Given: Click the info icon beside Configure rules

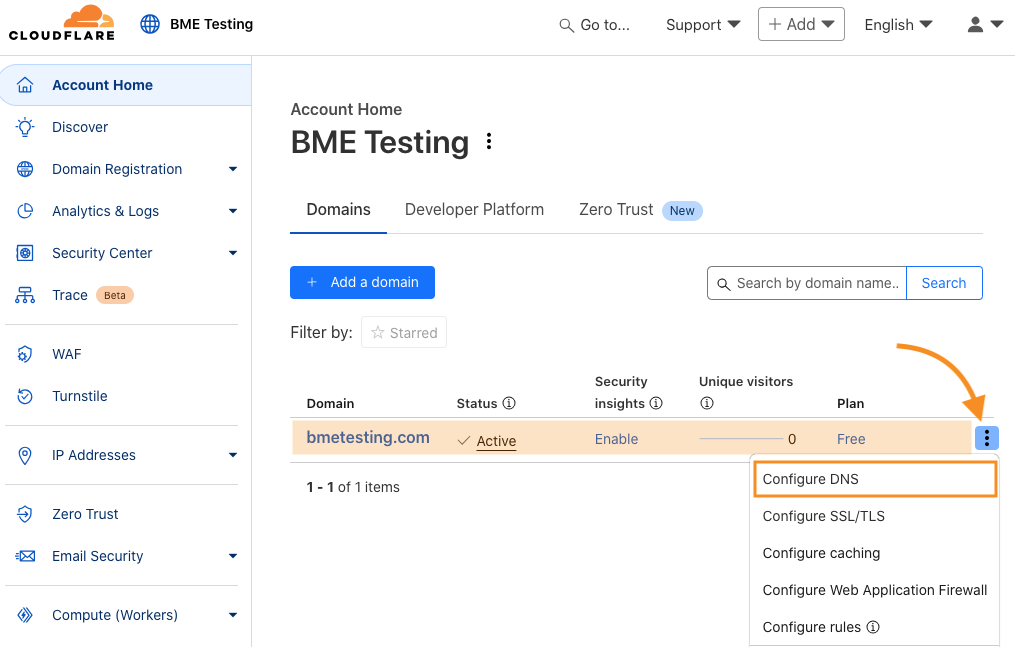Looking at the screenshot, I should 873,627.
